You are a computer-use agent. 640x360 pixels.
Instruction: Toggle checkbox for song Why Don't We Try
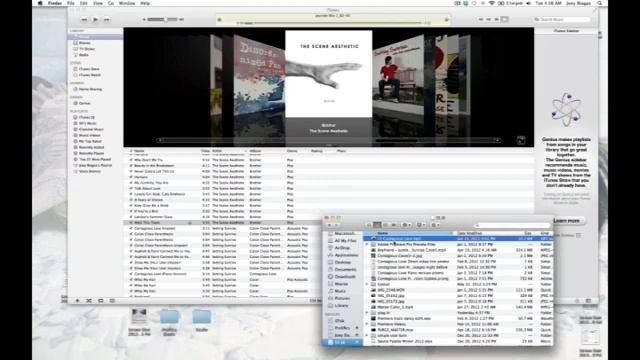tap(131, 160)
